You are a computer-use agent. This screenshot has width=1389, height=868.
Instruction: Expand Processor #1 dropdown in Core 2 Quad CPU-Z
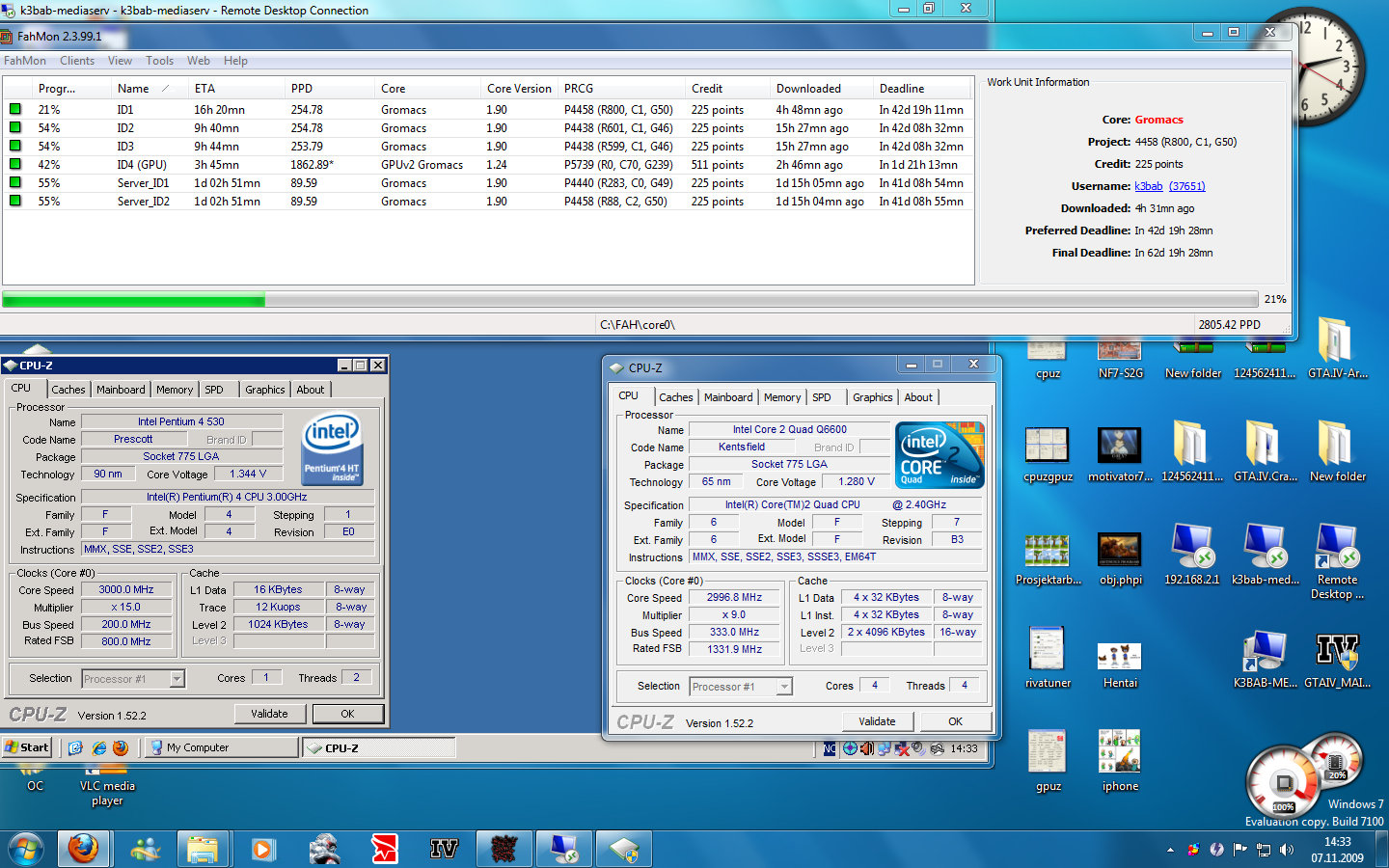coord(784,687)
